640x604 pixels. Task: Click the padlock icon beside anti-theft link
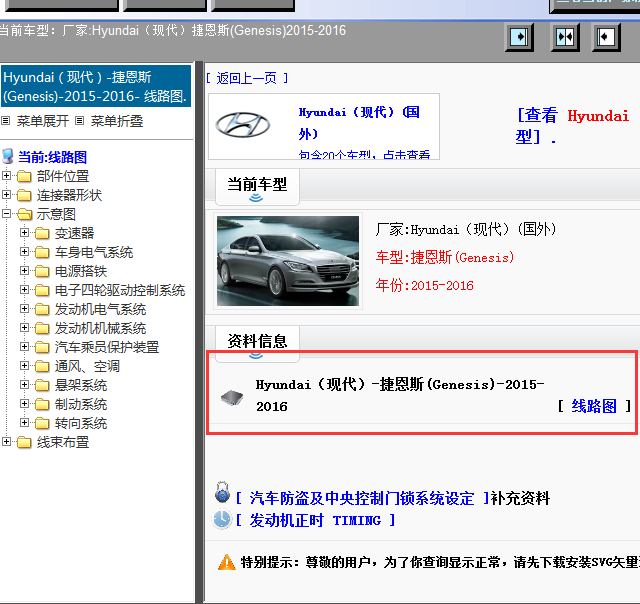[222, 492]
